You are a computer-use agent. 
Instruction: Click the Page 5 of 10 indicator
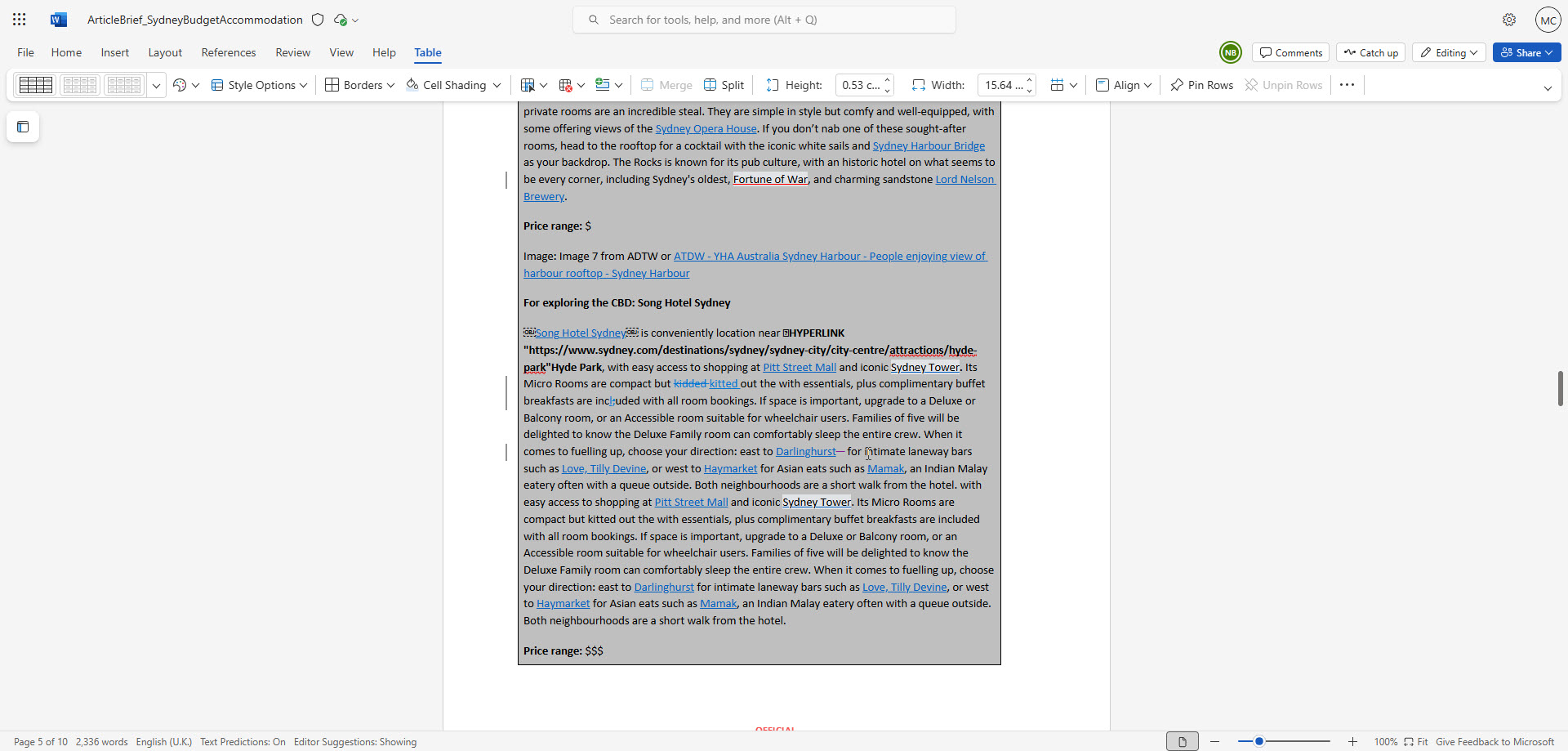41,742
